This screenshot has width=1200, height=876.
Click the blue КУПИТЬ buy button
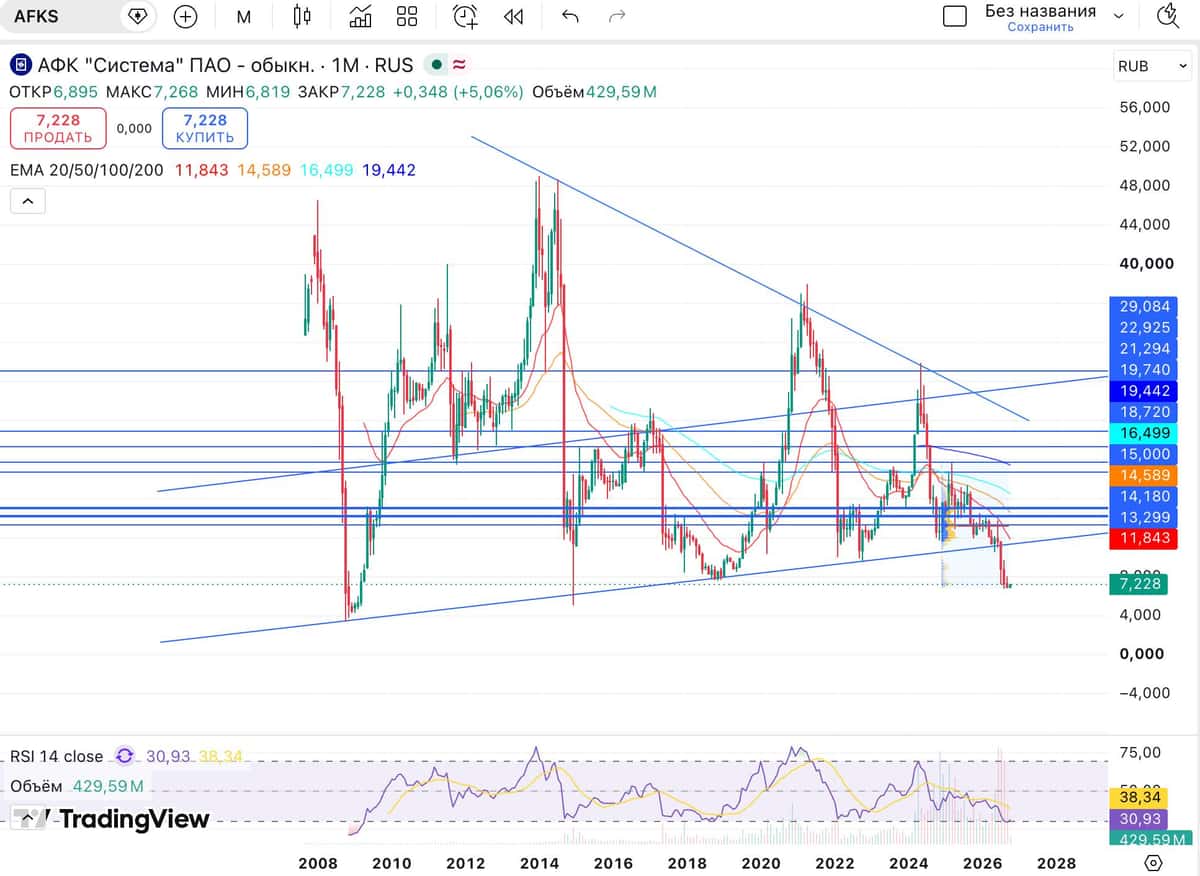(205, 128)
